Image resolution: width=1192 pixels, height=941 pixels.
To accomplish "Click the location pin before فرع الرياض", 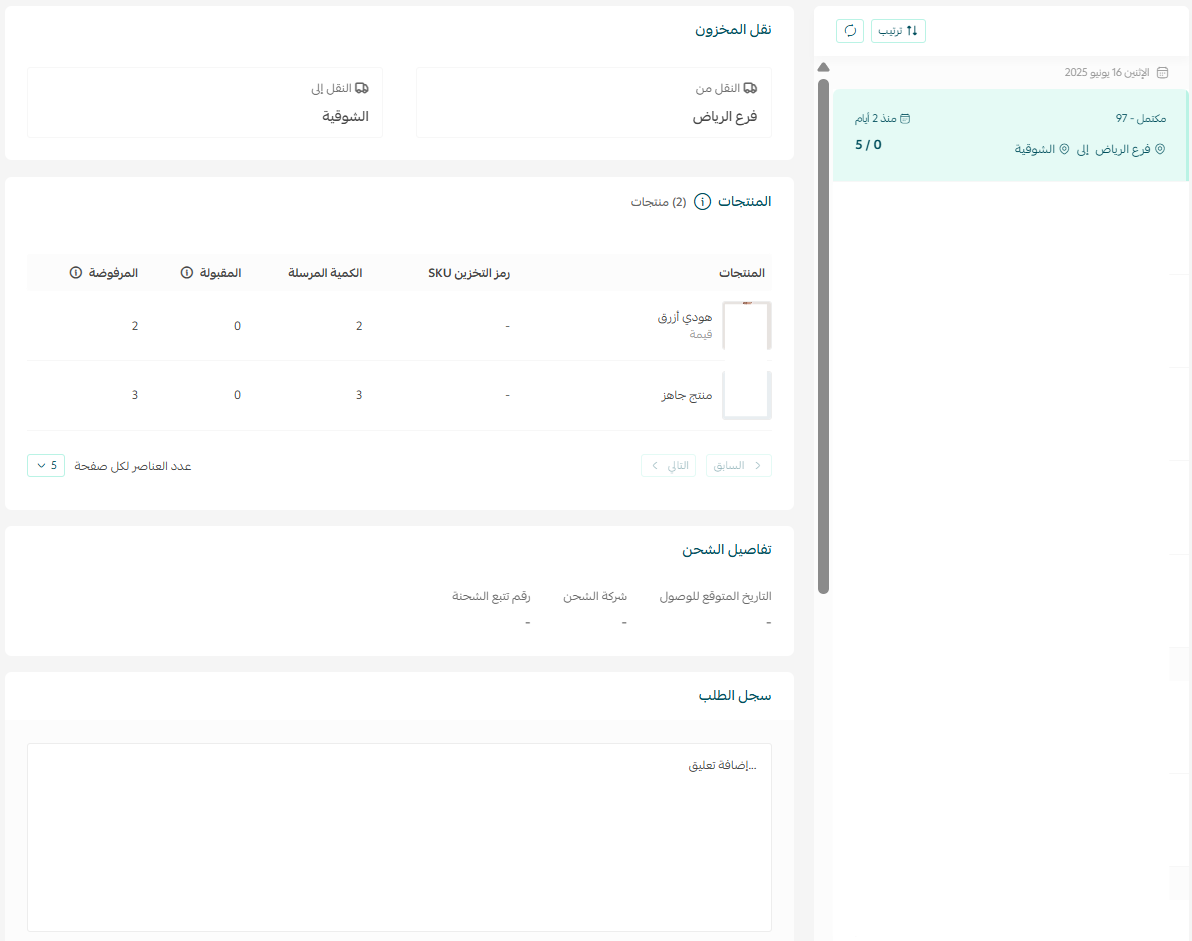I will pos(1160,149).
